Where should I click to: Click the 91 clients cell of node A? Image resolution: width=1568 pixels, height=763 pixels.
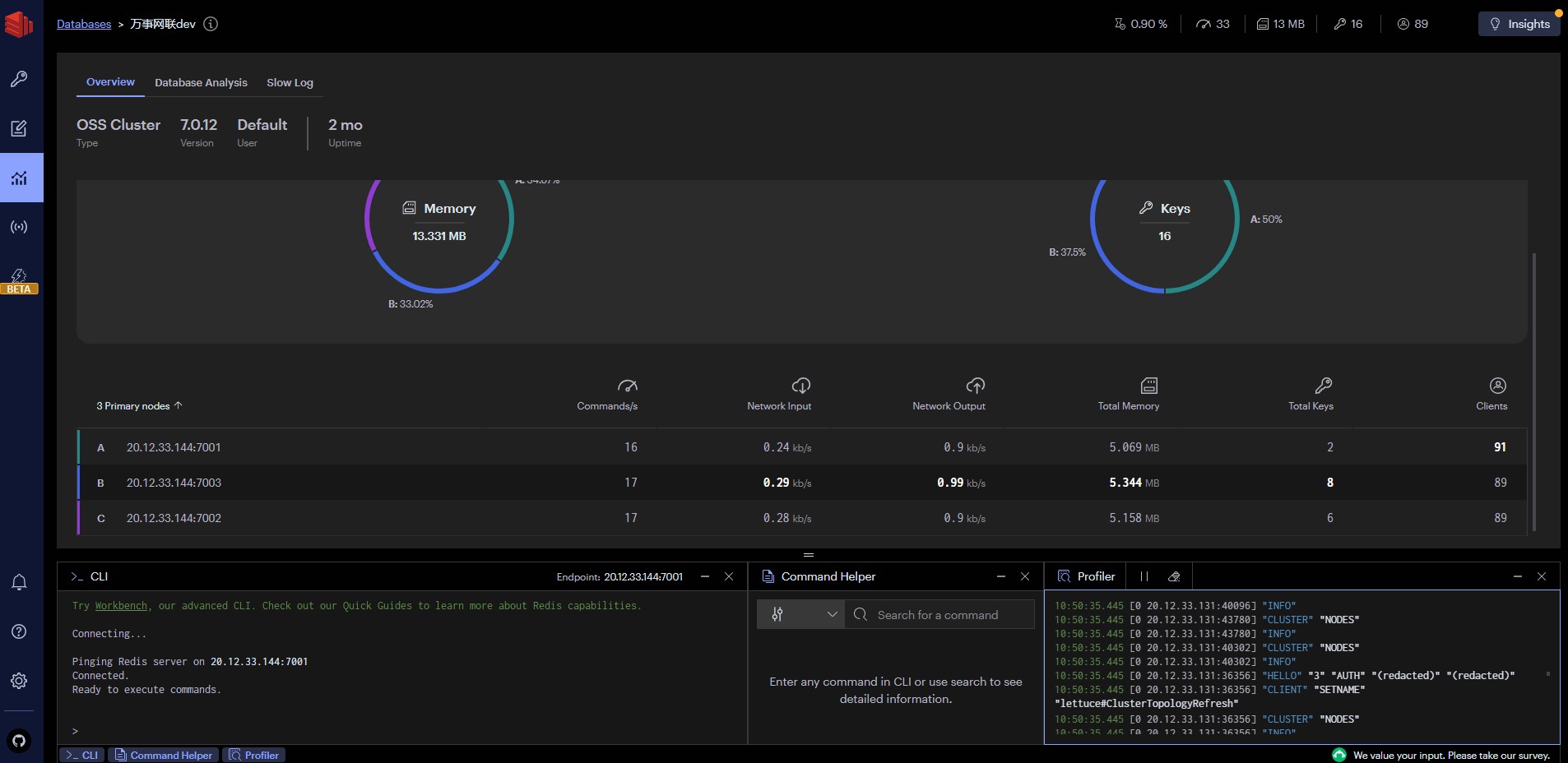[1500, 447]
